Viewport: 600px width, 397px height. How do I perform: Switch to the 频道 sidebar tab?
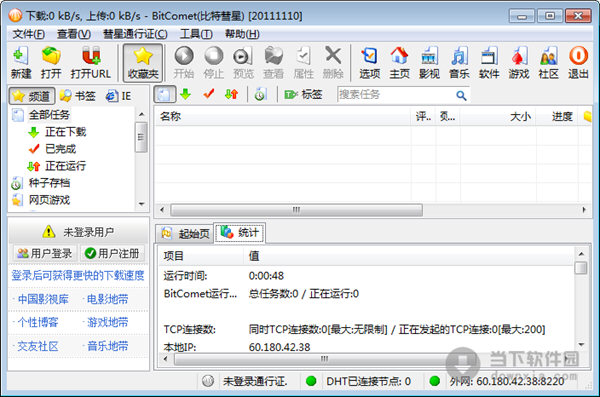pos(32,96)
